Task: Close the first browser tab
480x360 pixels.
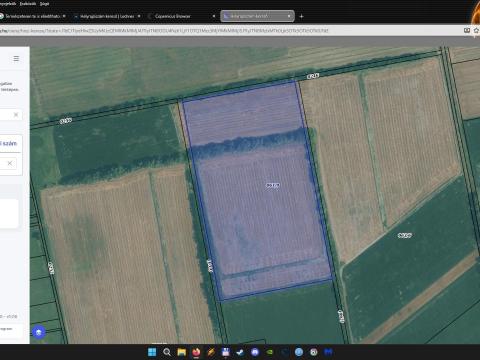Action: click(64, 16)
